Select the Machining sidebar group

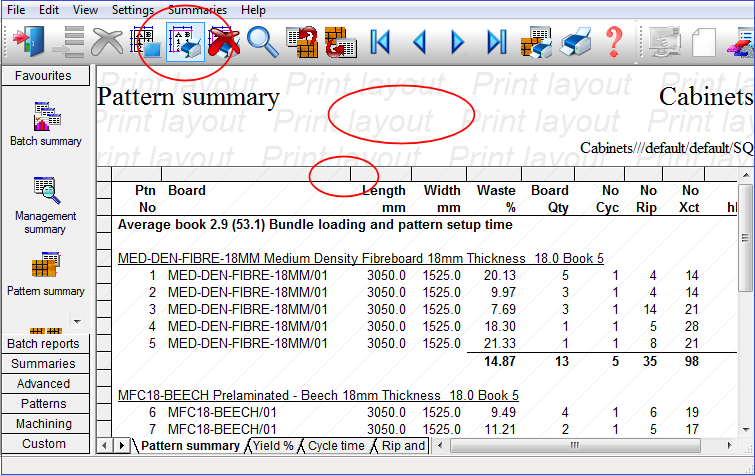point(45,424)
